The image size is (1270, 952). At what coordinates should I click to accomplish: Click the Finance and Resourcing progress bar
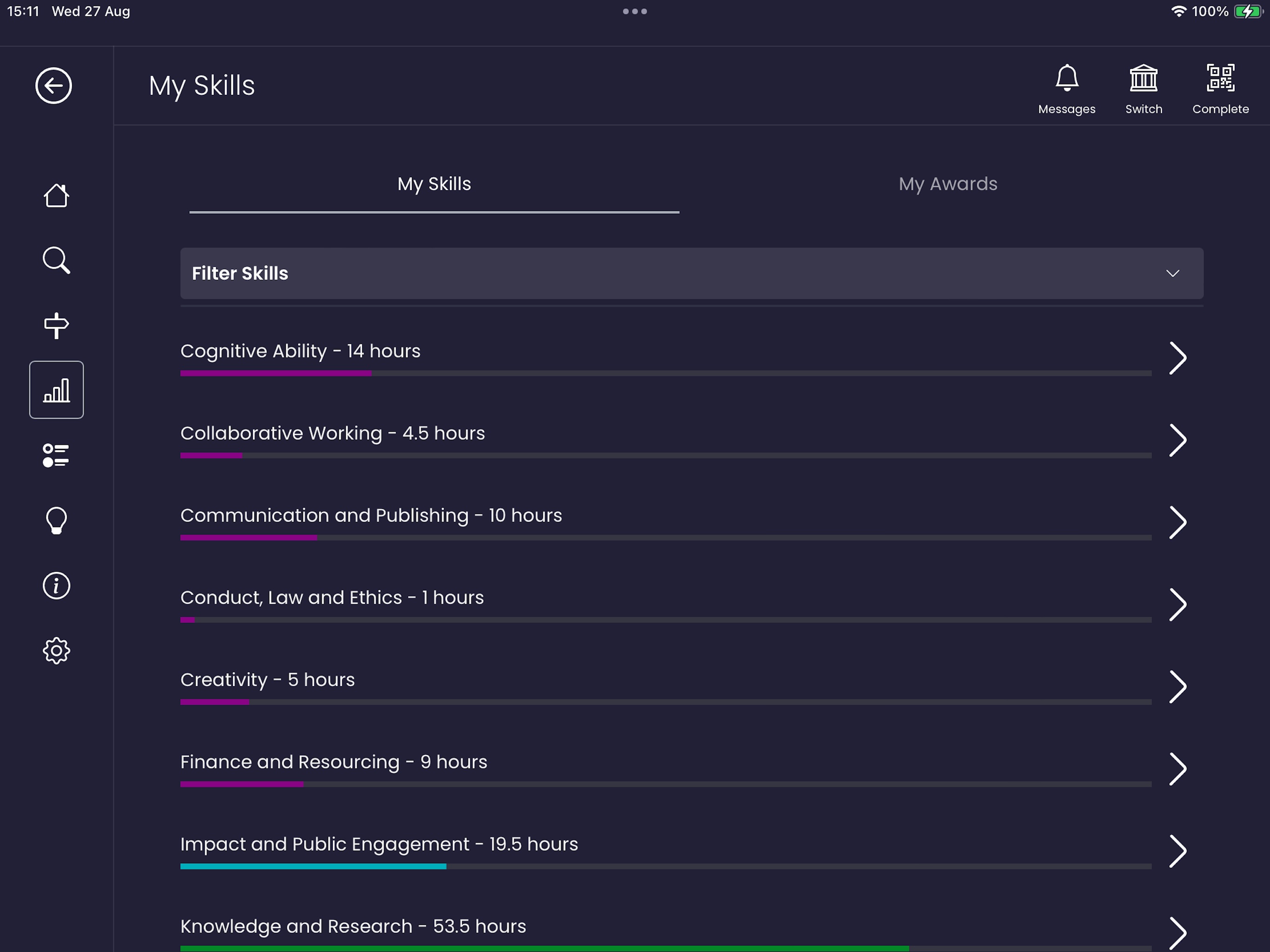click(665, 784)
